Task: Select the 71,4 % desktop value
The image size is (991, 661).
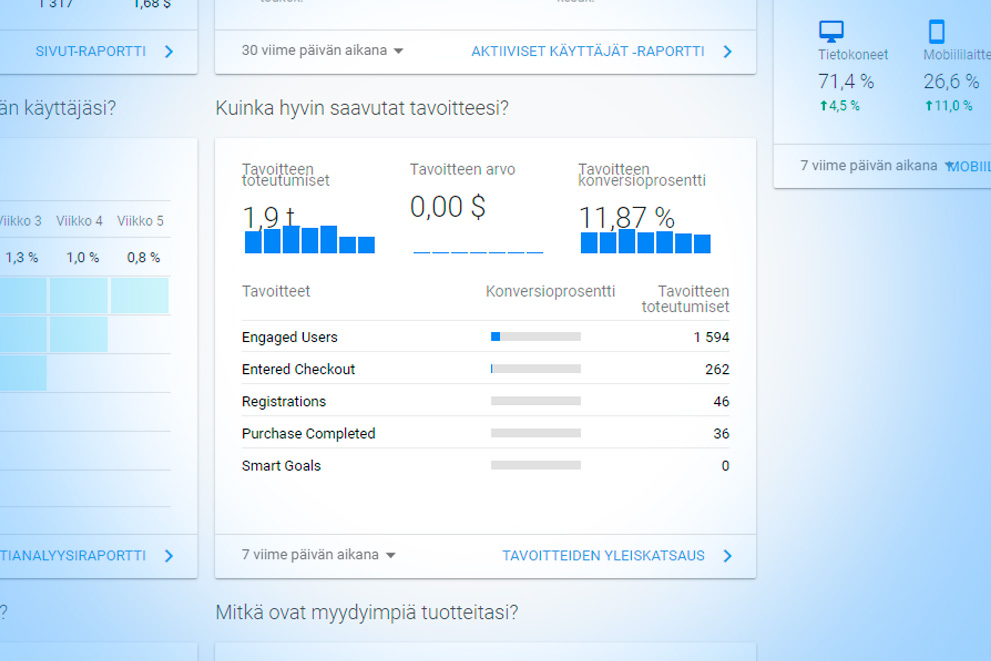Action: pos(846,81)
